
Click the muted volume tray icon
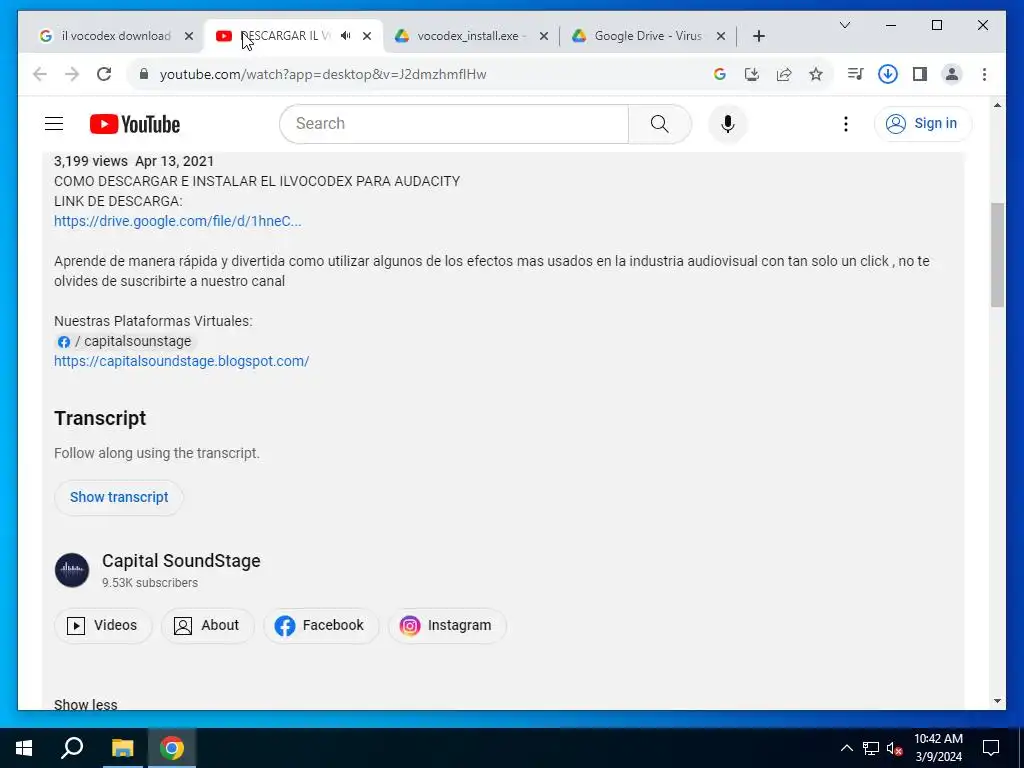tap(895, 748)
